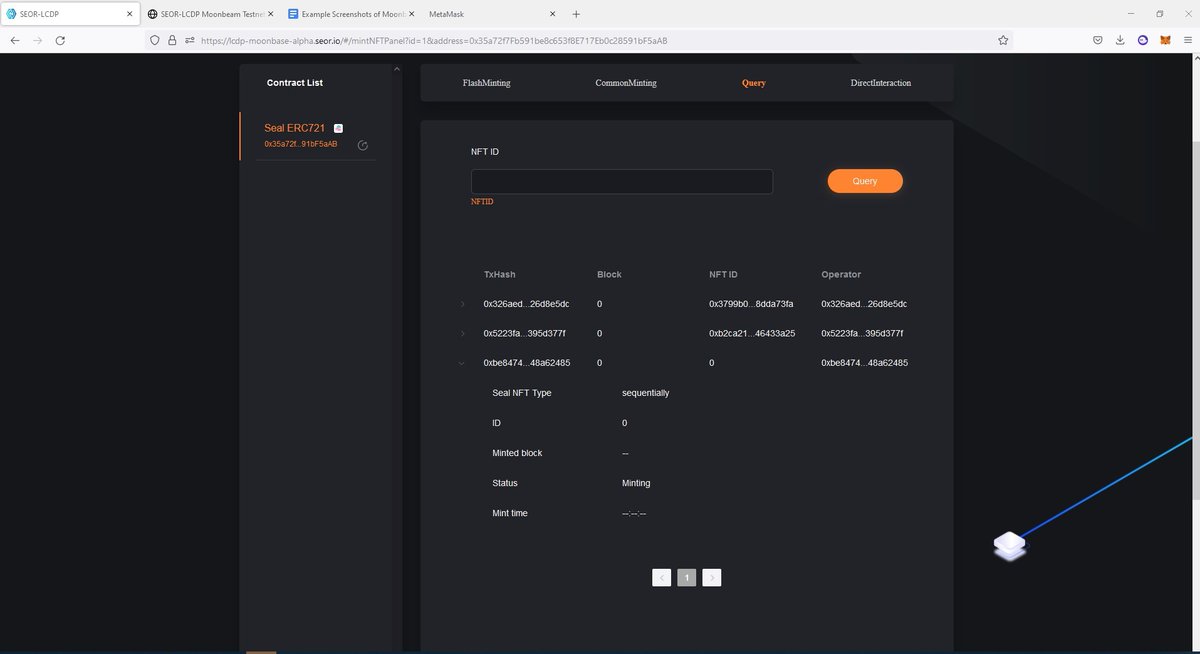1200x654 pixels.
Task: Bookmark the page via the star icon
Action: coord(1002,40)
